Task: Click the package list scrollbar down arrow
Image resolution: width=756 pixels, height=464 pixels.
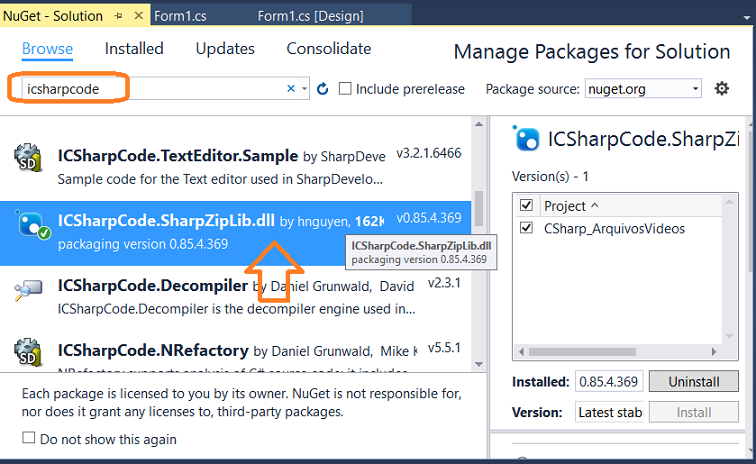Action: (x=479, y=364)
